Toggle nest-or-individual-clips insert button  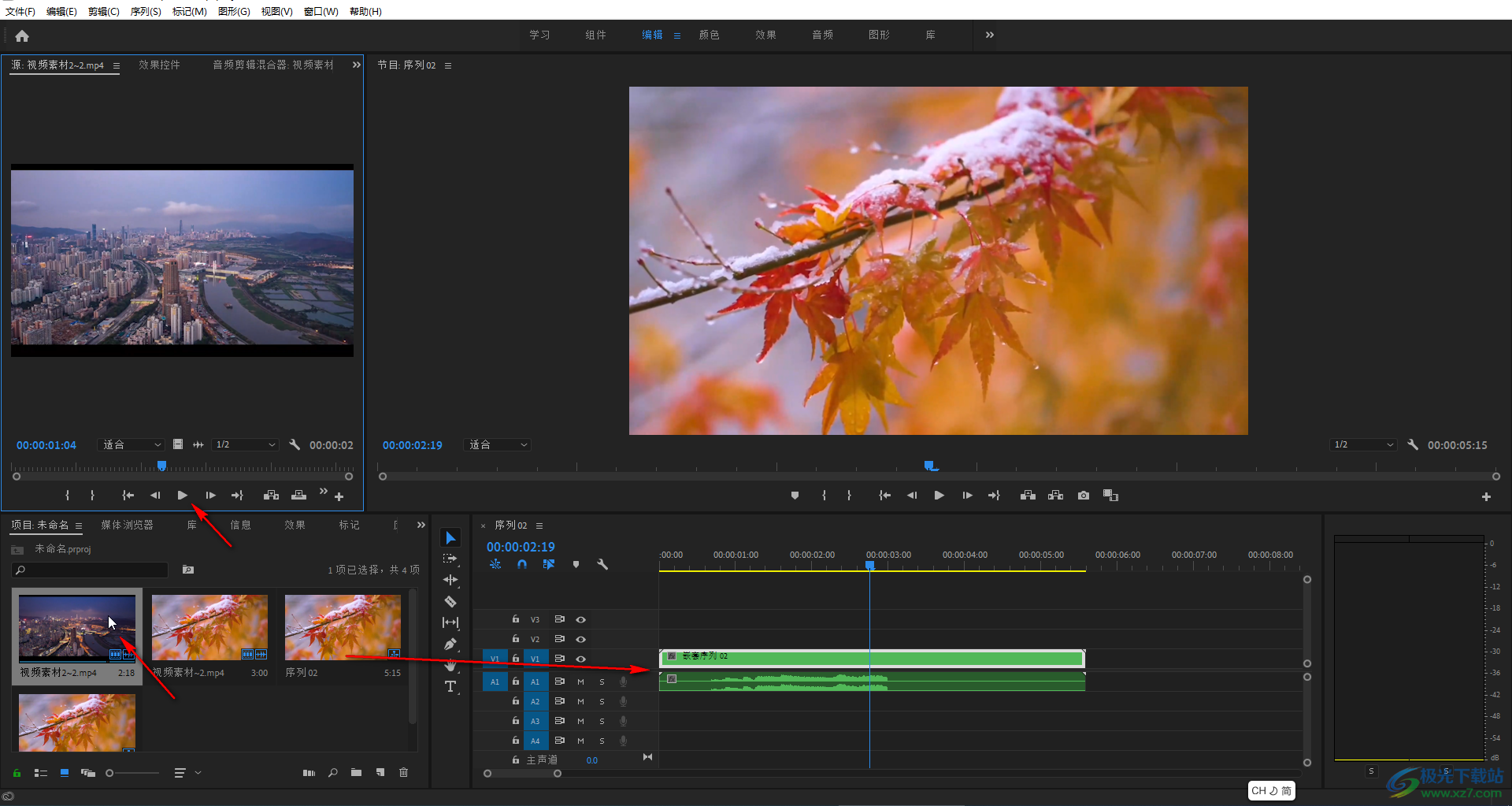[495, 564]
